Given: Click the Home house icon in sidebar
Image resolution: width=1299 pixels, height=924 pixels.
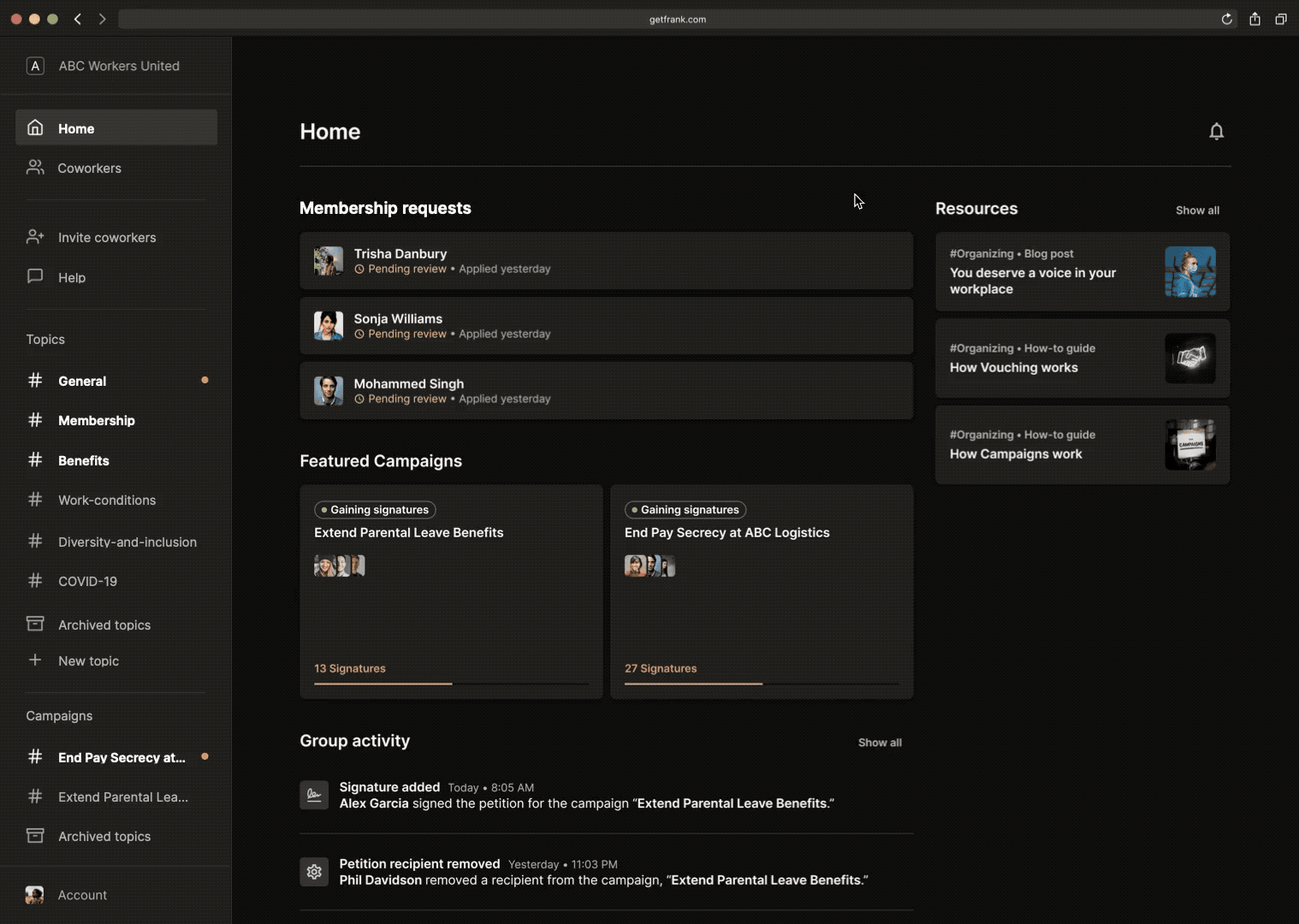Looking at the screenshot, I should click(x=35, y=127).
